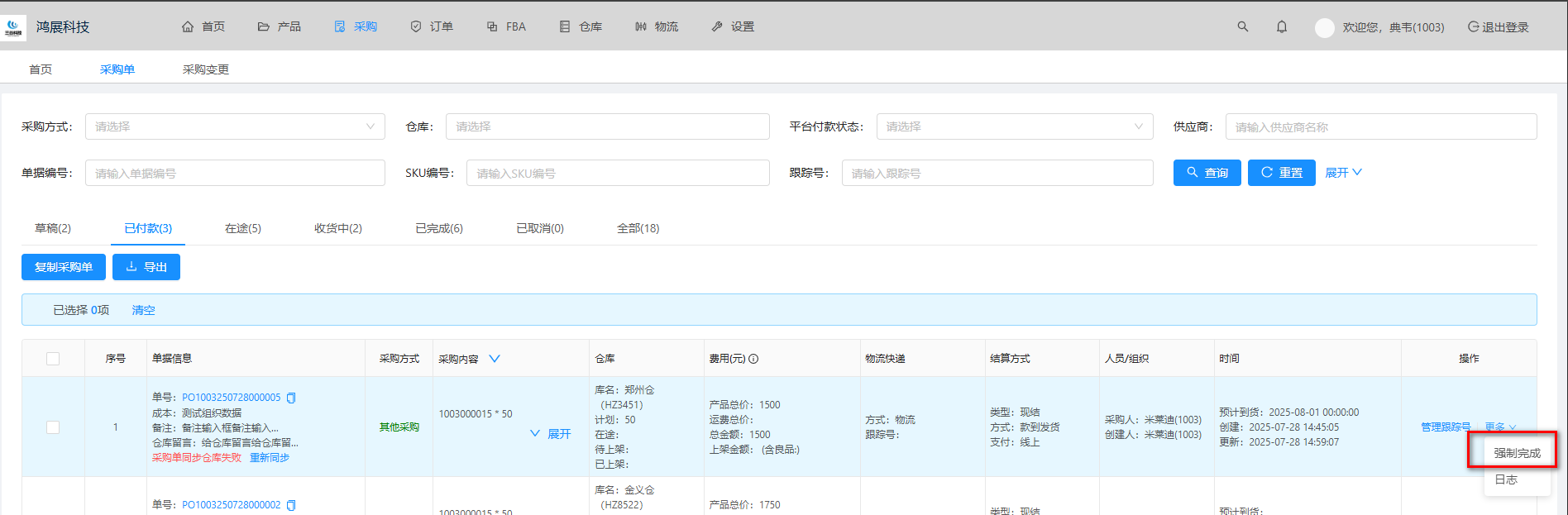Click the 单据编号 input field
1568x515 pixels.
235,173
